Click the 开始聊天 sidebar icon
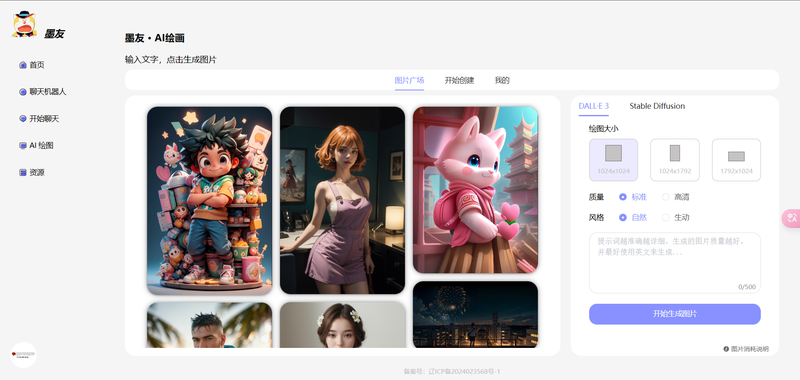This screenshot has height=380, width=800. pos(22,119)
